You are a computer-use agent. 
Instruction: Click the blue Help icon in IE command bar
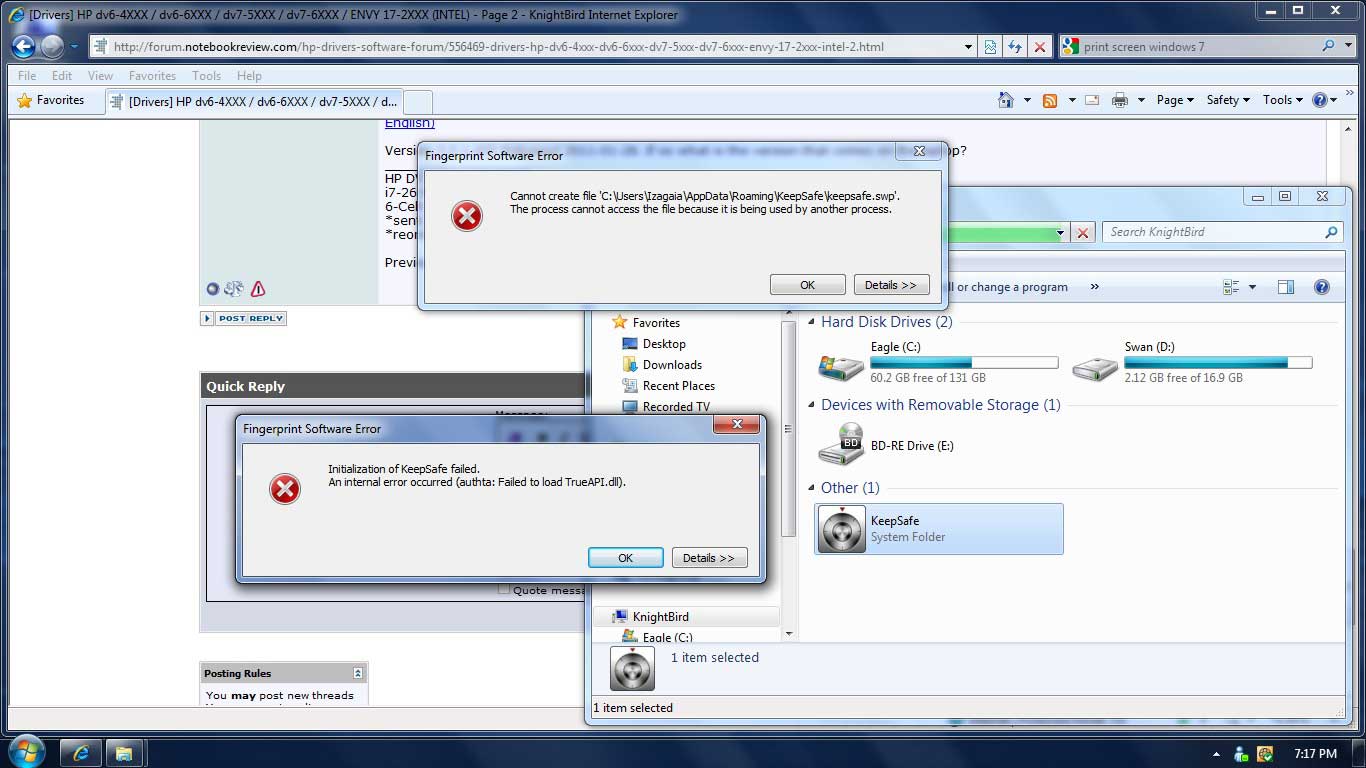click(1320, 100)
